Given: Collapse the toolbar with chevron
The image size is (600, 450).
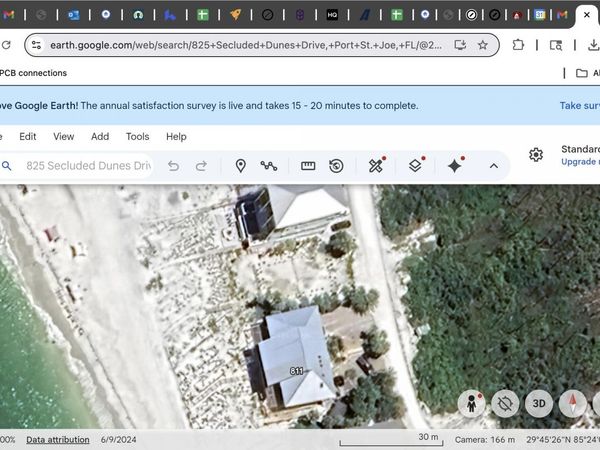Looking at the screenshot, I should point(494,166).
